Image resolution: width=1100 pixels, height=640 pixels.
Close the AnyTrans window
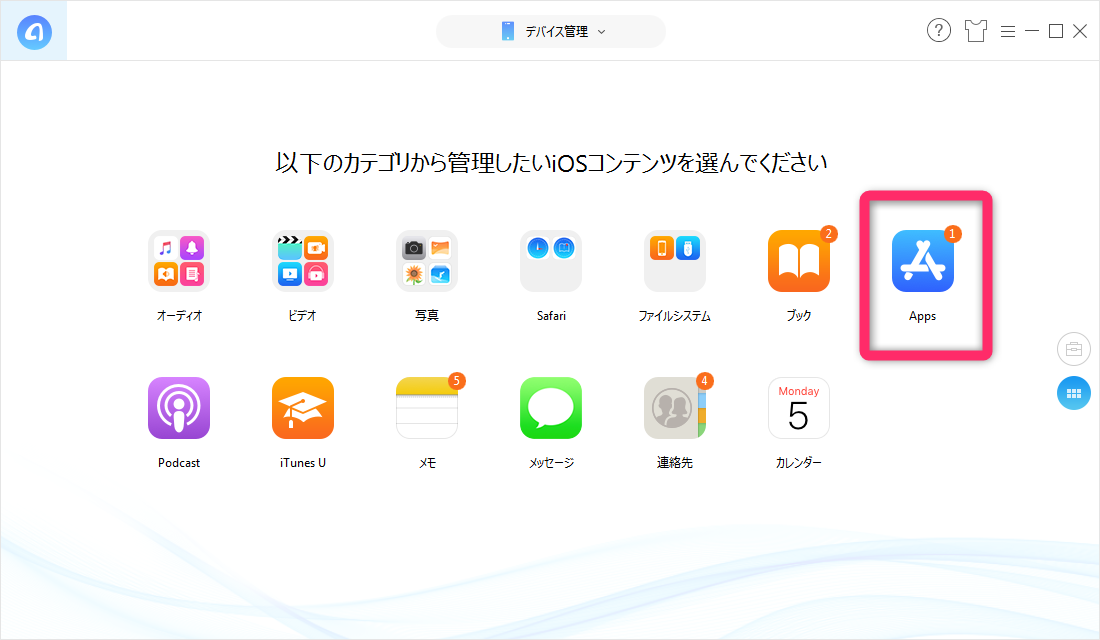click(x=1080, y=31)
